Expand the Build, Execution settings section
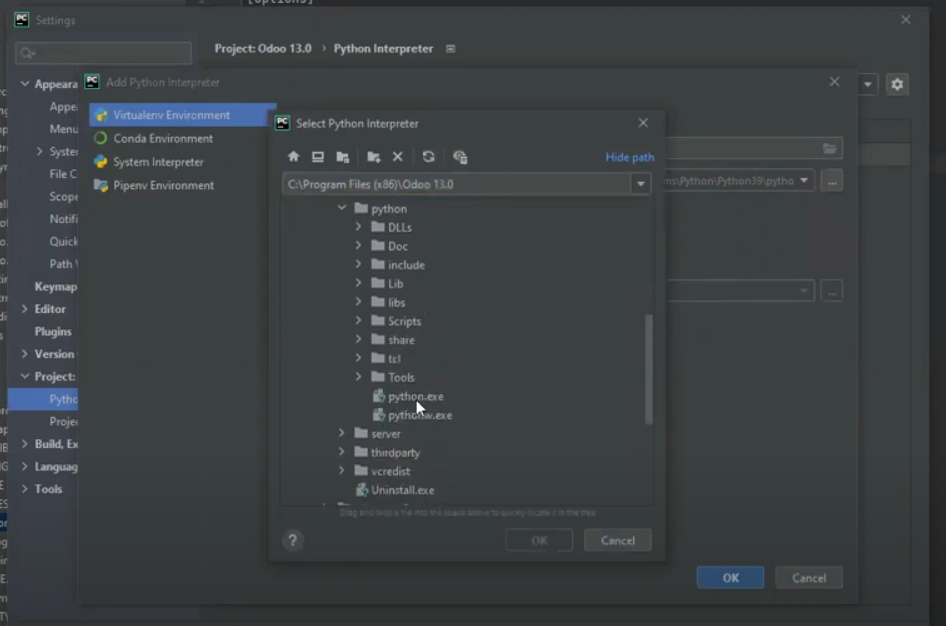Image resolution: width=946 pixels, height=626 pixels. (25, 444)
